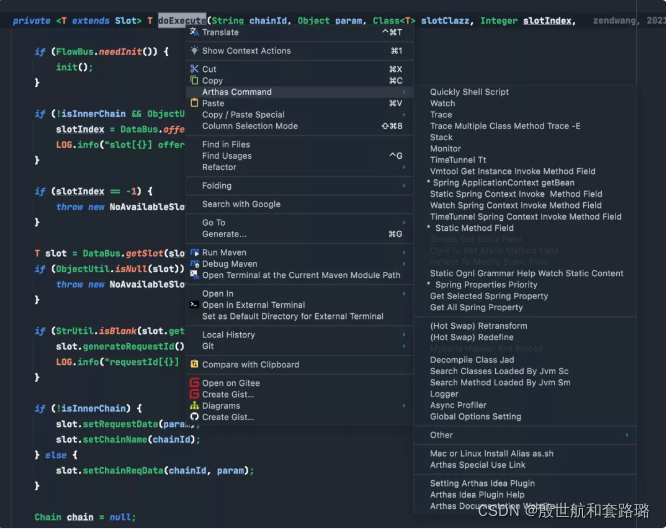This screenshot has height=529, width=666.
Task: Click the Copy icon in context menu
Action: point(194,80)
